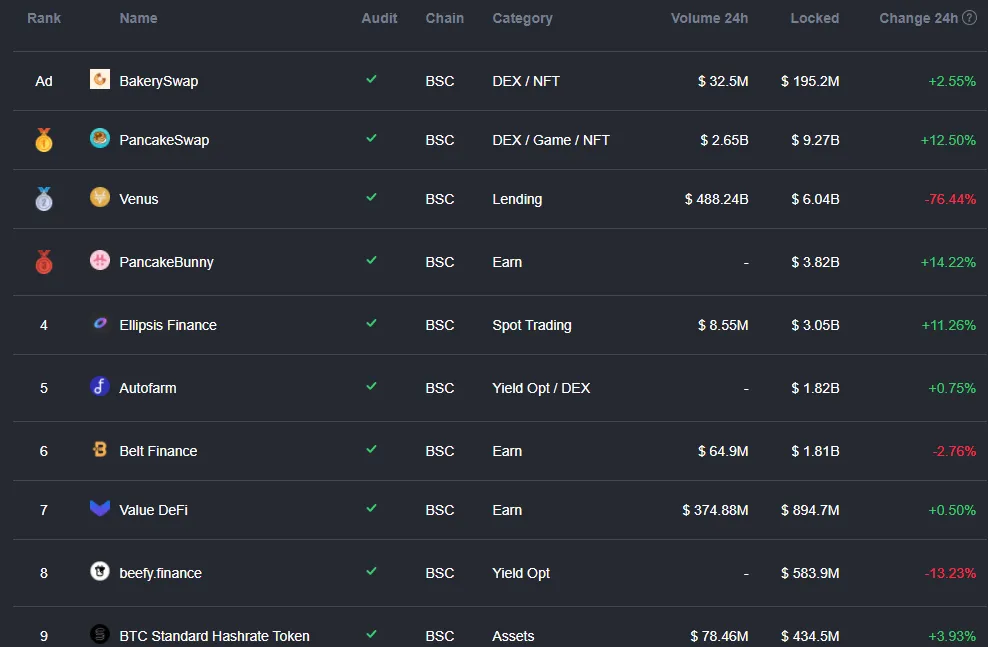
Task: Open the BTC Standard Hashrate Token link
Action: point(214,636)
